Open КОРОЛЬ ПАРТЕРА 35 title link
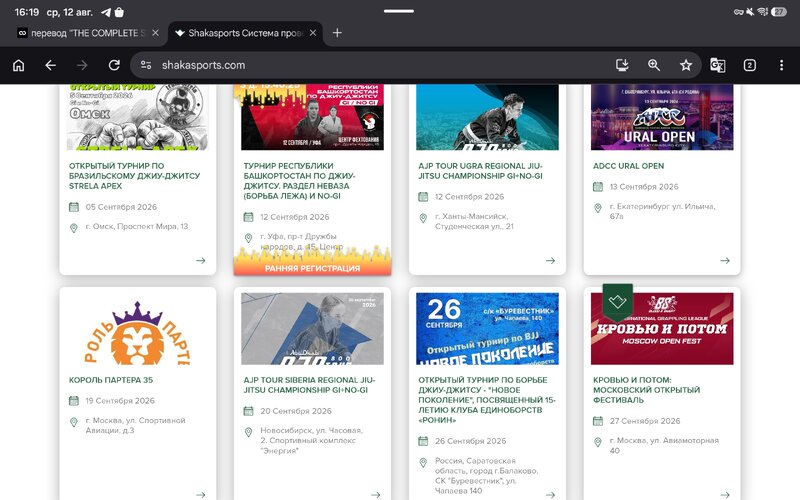 [x=111, y=380]
